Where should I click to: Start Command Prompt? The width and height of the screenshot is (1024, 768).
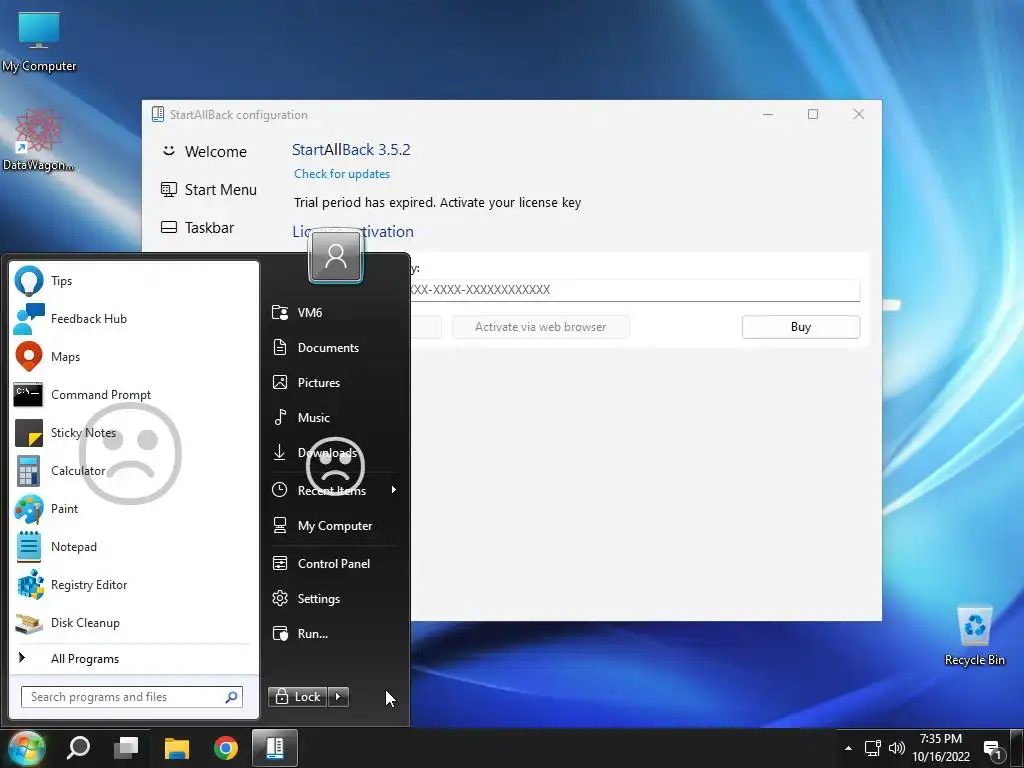point(134,394)
